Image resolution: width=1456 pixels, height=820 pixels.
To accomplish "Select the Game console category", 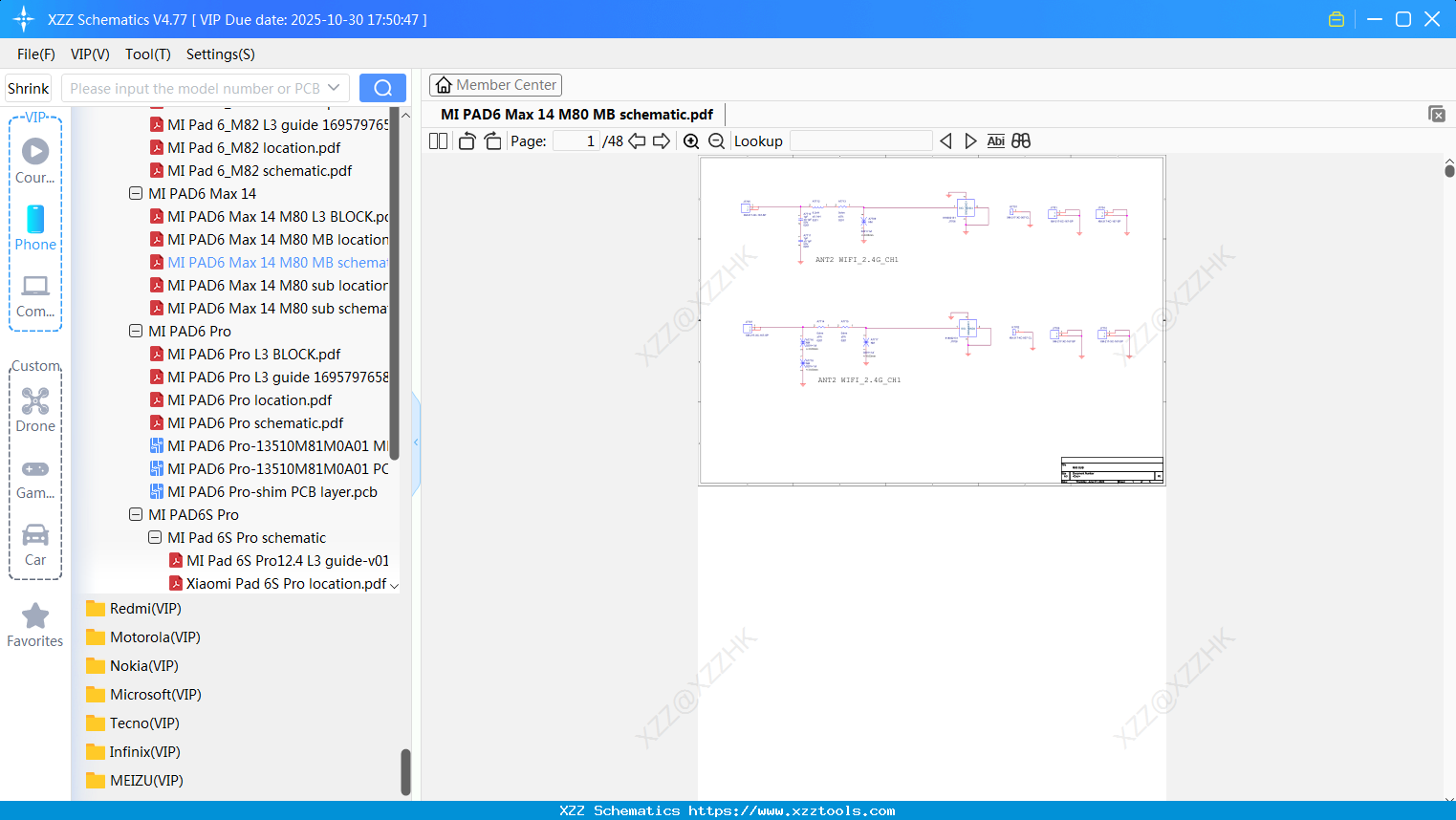I will tap(35, 478).
